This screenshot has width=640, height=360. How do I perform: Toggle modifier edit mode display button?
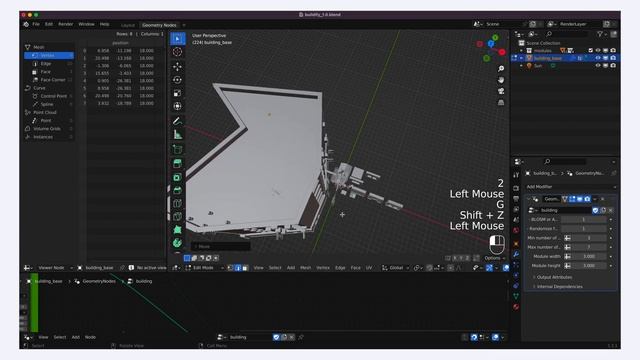tap(572, 199)
